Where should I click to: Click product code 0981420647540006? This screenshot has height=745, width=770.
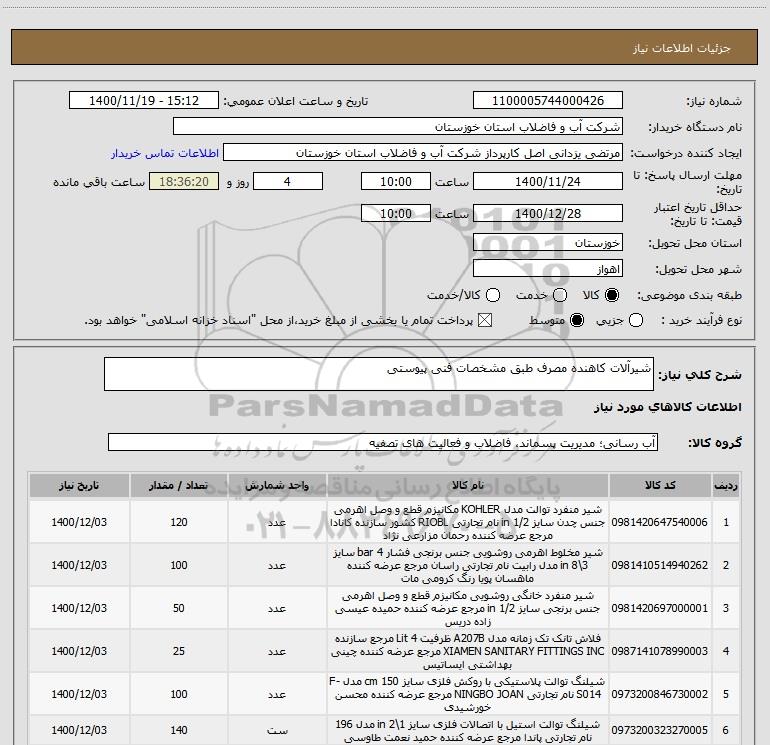coord(660,523)
